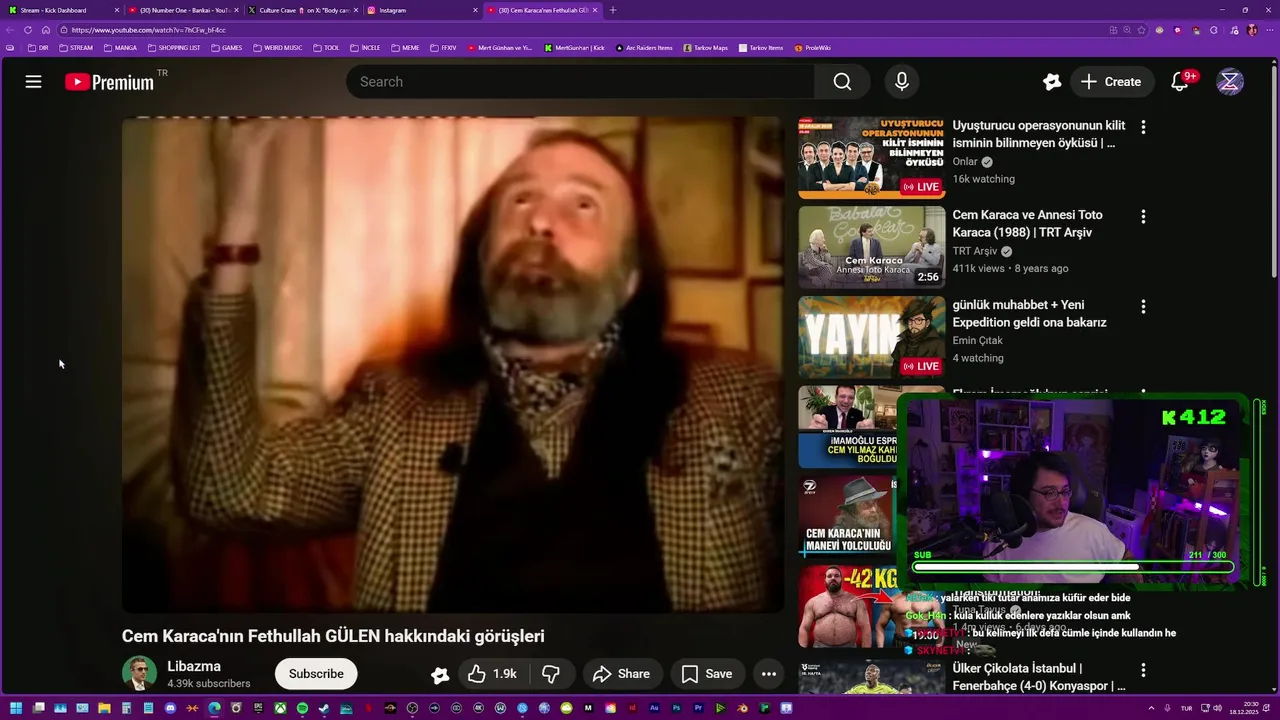
Task: Open the TOOL bookmarks folder
Action: [326, 47]
